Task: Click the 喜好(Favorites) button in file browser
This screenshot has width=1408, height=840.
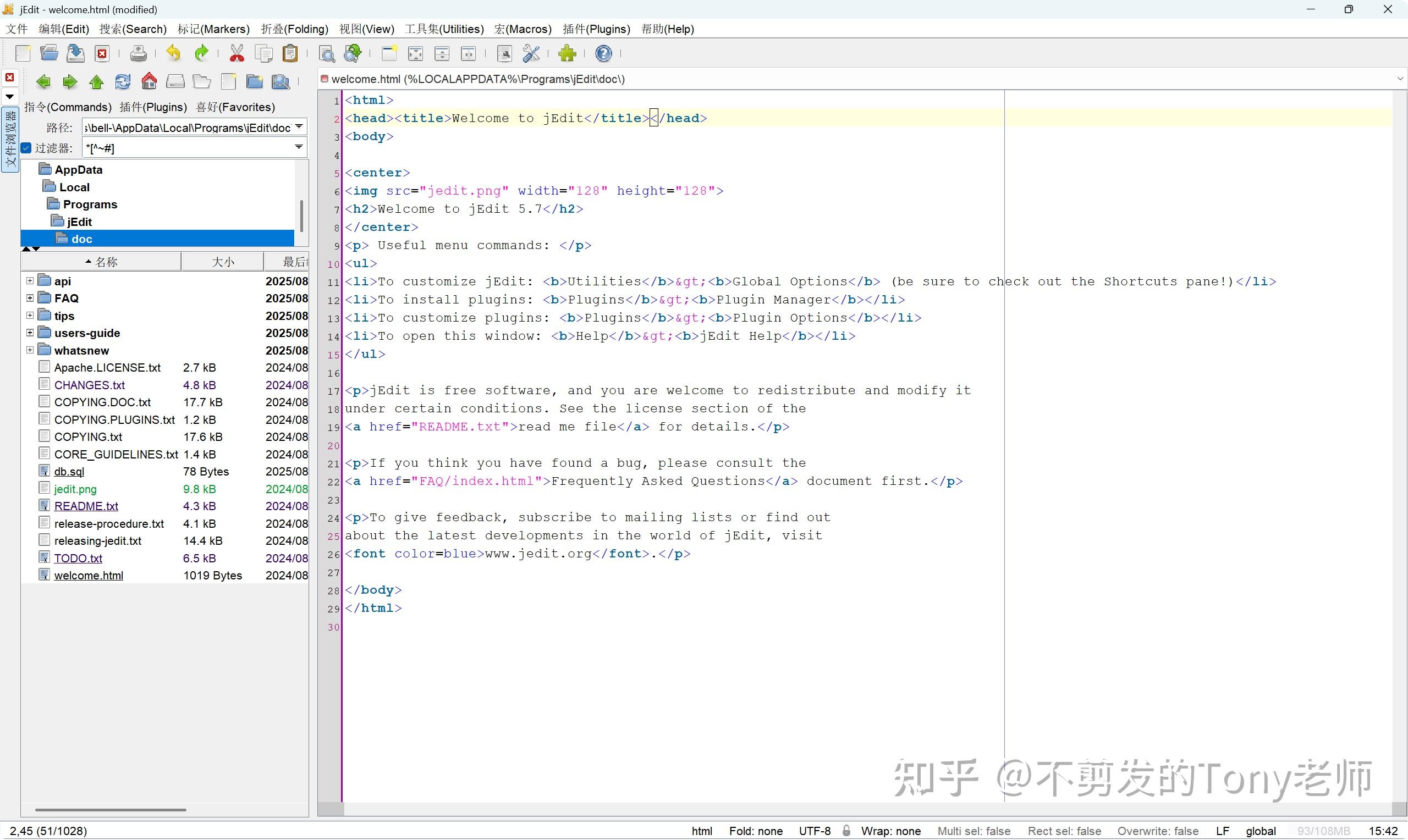Action: click(x=234, y=107)
